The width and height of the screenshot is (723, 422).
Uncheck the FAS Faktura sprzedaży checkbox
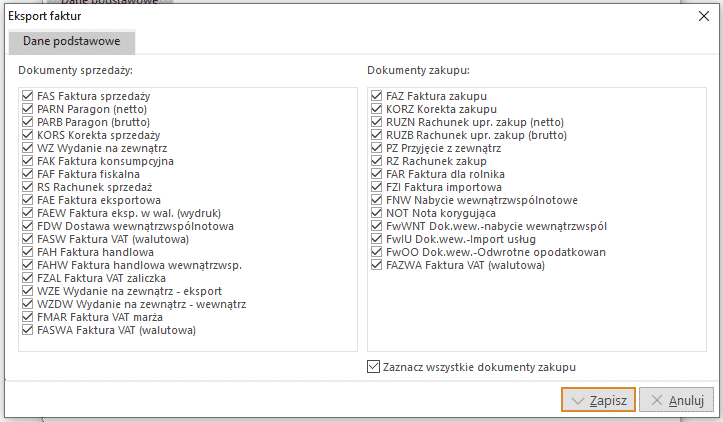click(x=28, y=96)
